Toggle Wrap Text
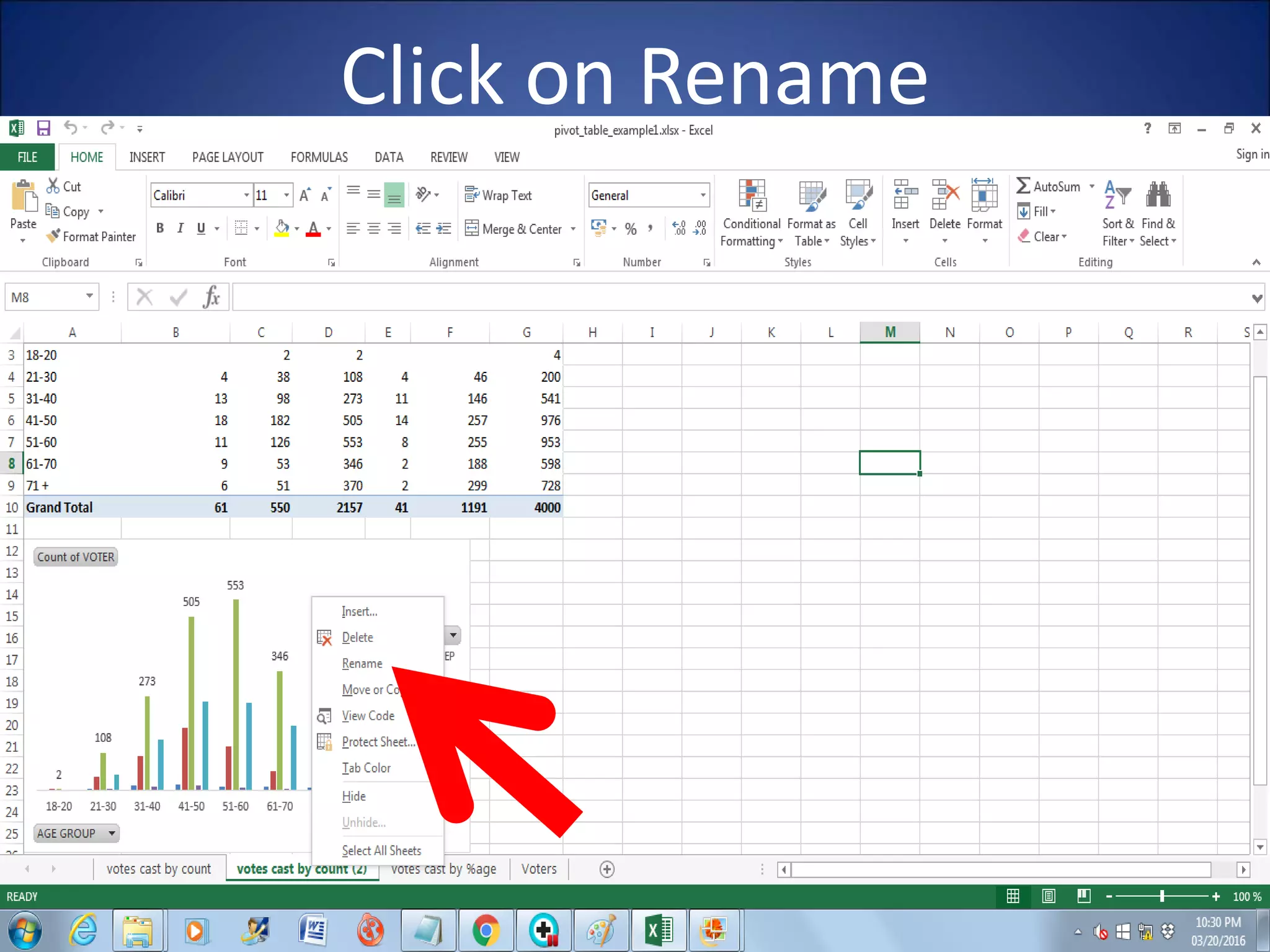 (498, 195)
